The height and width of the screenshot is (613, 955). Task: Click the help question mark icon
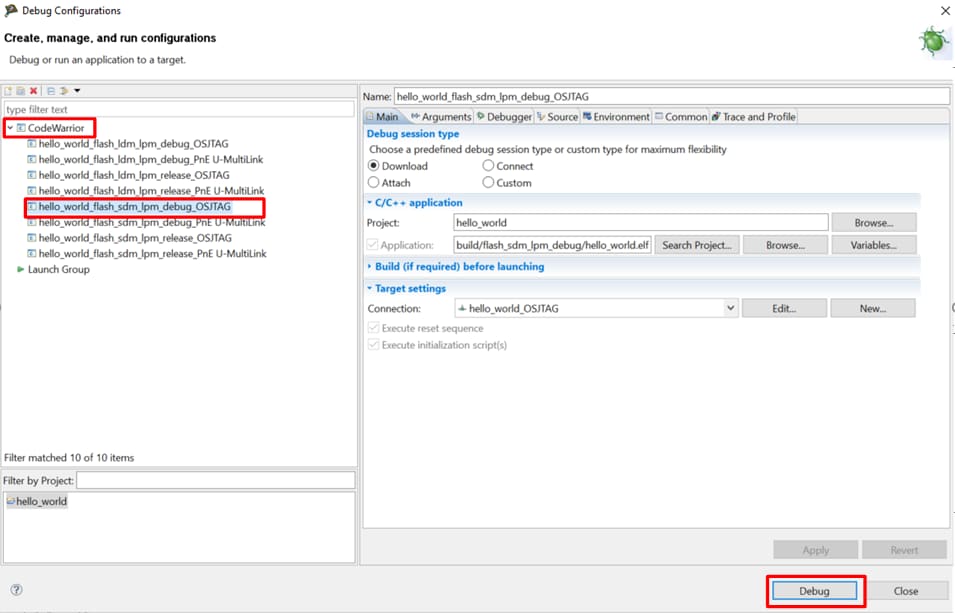tap(16, 590)
